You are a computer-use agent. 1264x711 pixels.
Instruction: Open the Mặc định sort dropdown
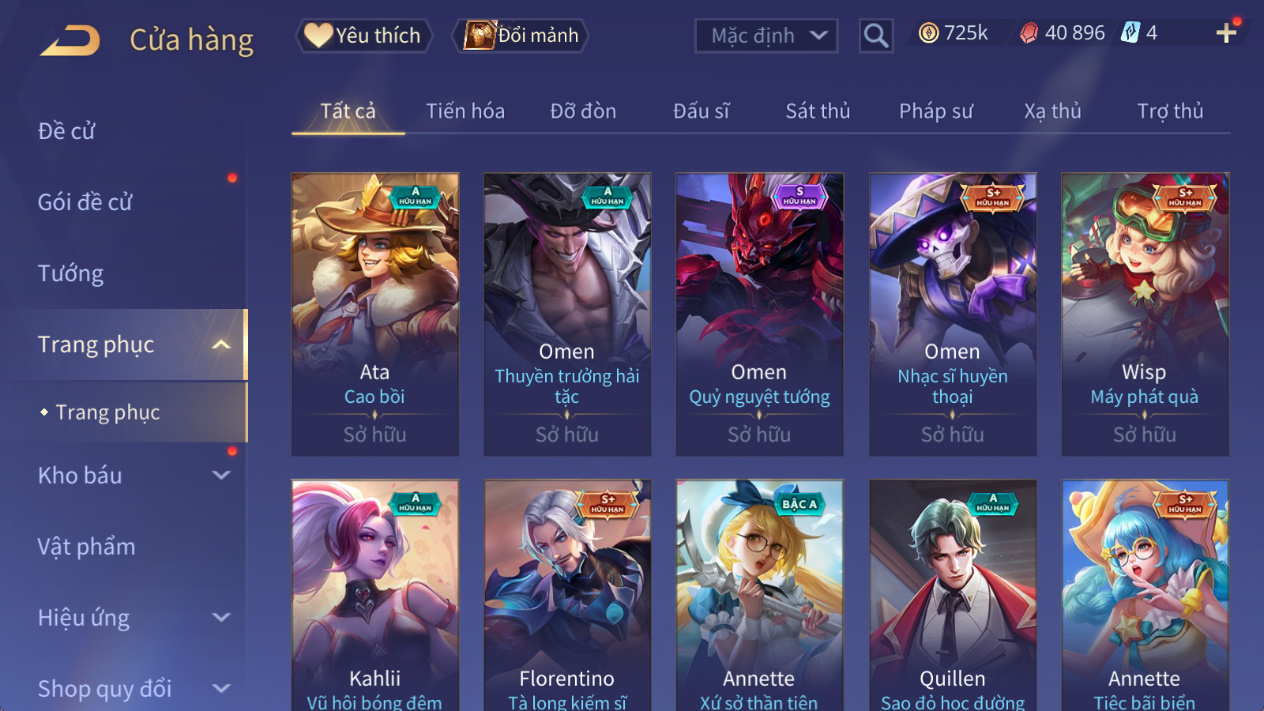click(766, 36)
